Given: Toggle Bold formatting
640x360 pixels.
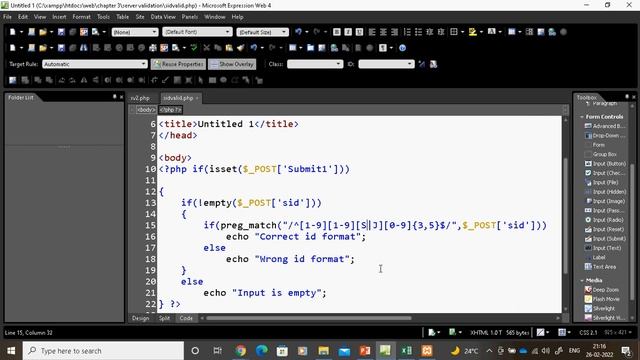Looking at the screenshot, I should point(337,32).
